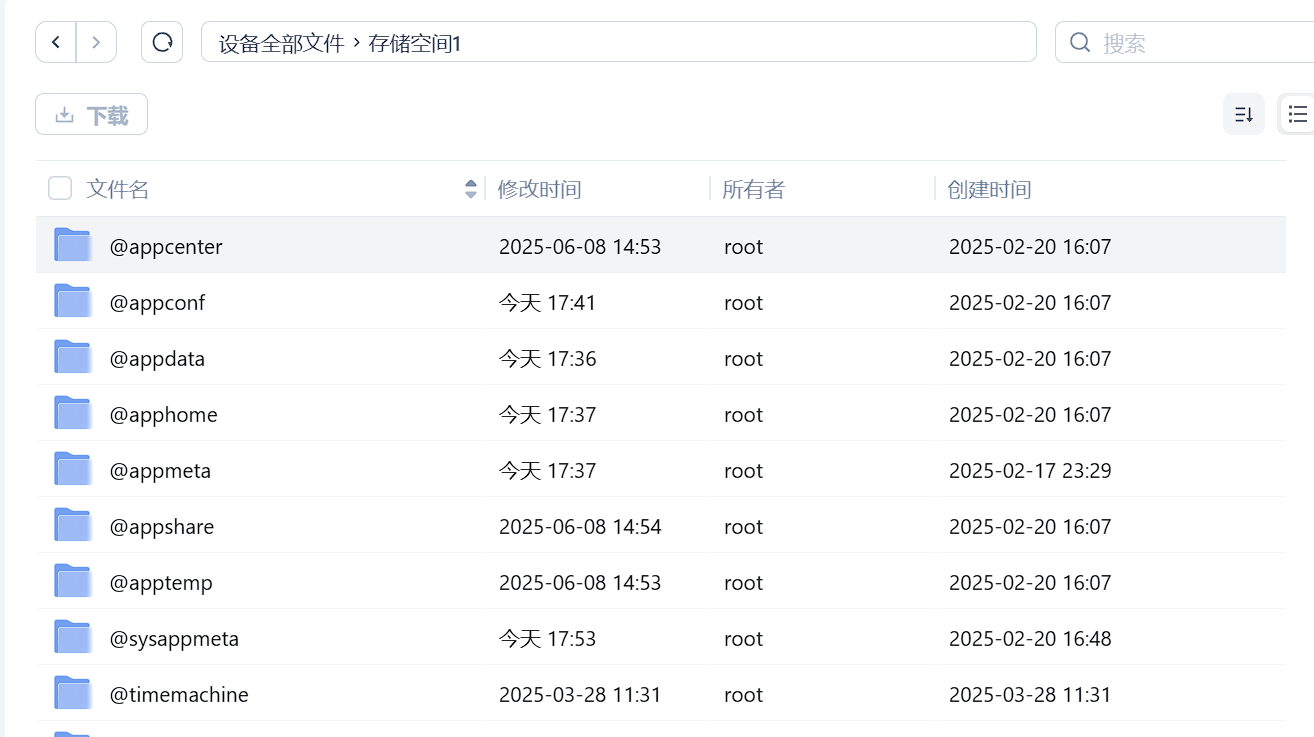Sort by the 创建时间 column header
This screenshot has height=737, width=1314.
pyautogui.click(x=989, y=189)
